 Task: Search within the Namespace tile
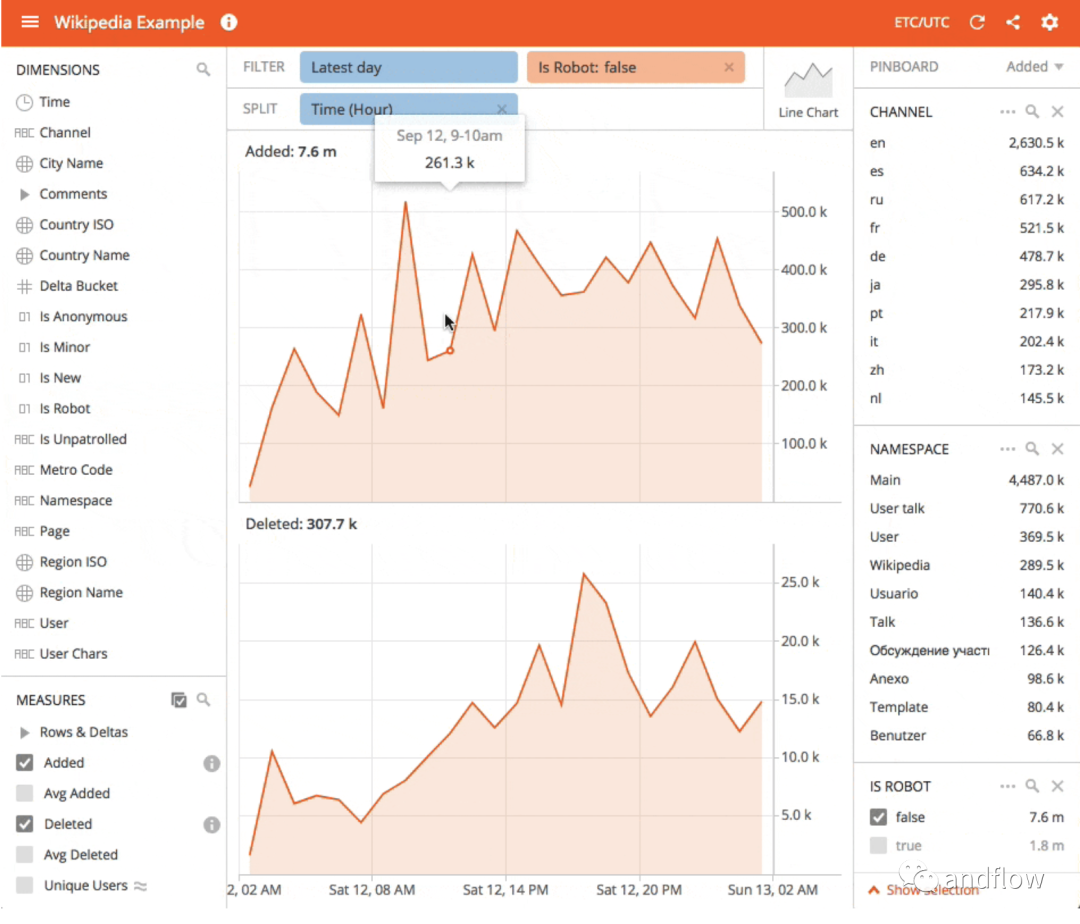coord(1032,449)
